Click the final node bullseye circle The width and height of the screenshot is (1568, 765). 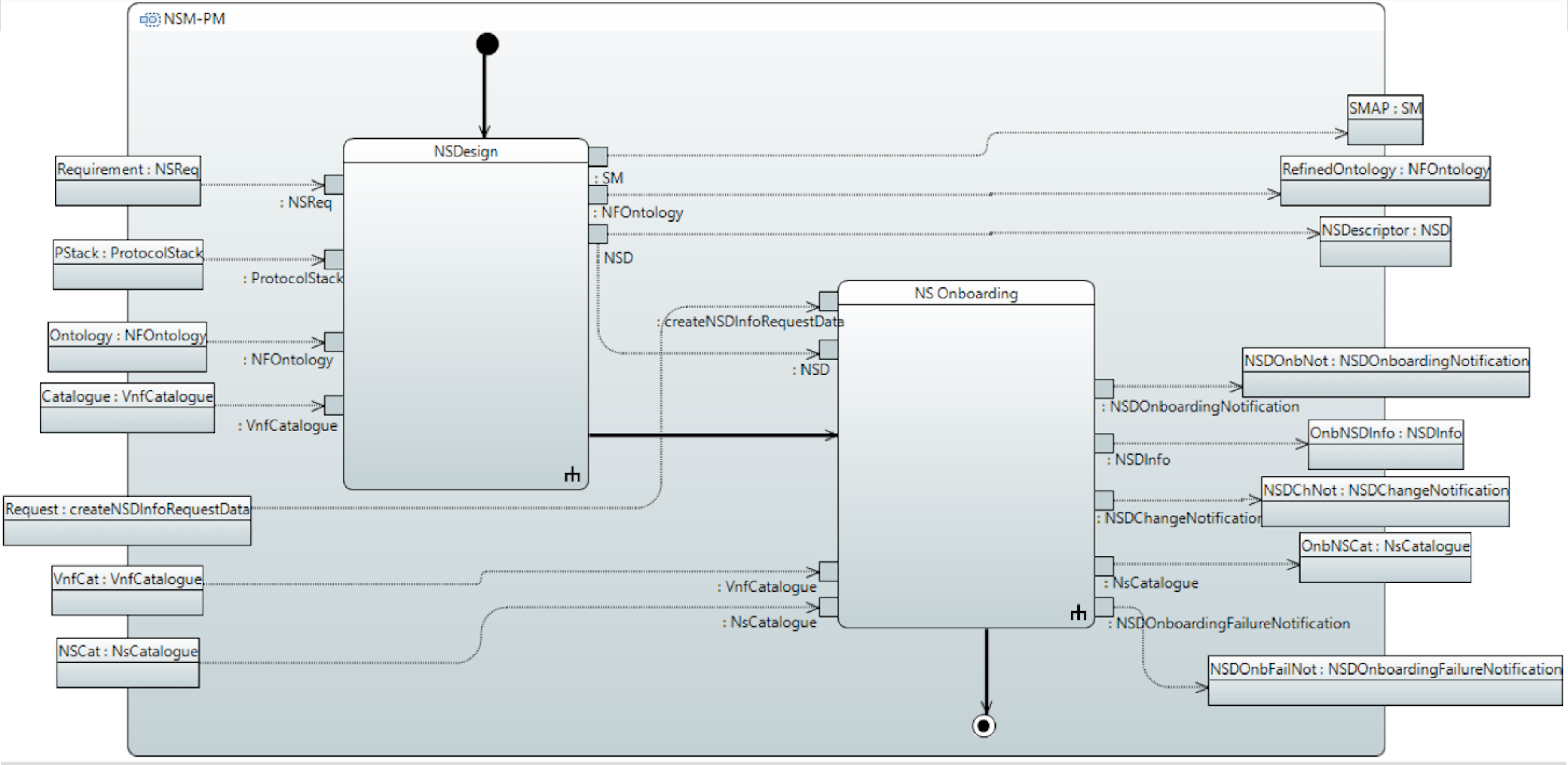pos(984,726)
